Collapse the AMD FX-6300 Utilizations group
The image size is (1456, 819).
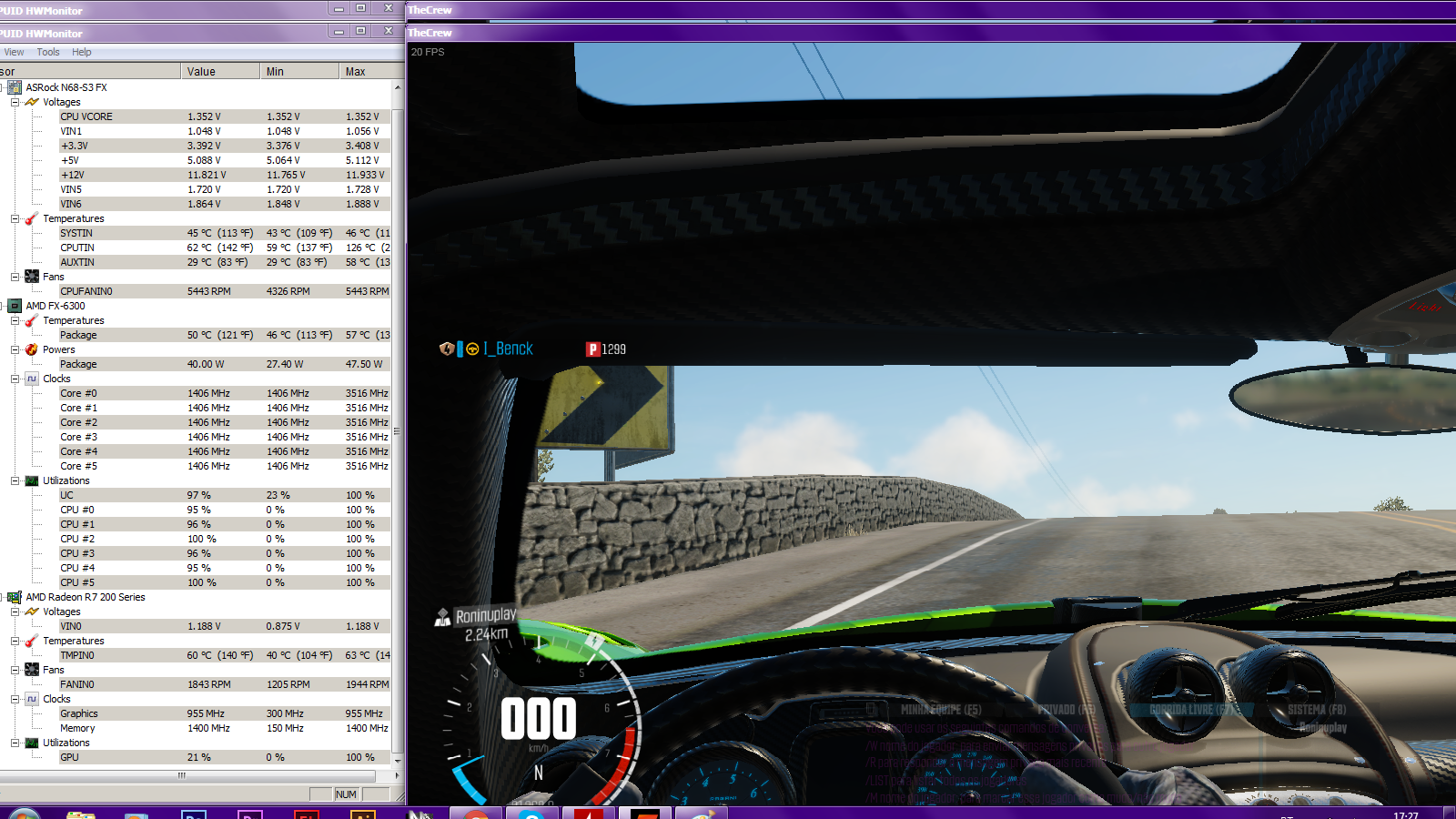[15, 480]
